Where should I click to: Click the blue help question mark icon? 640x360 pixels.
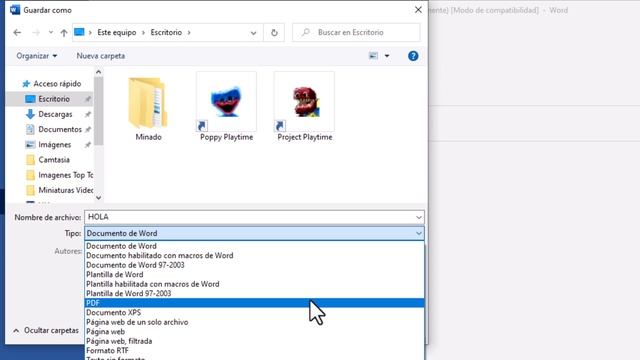[413, 56]
